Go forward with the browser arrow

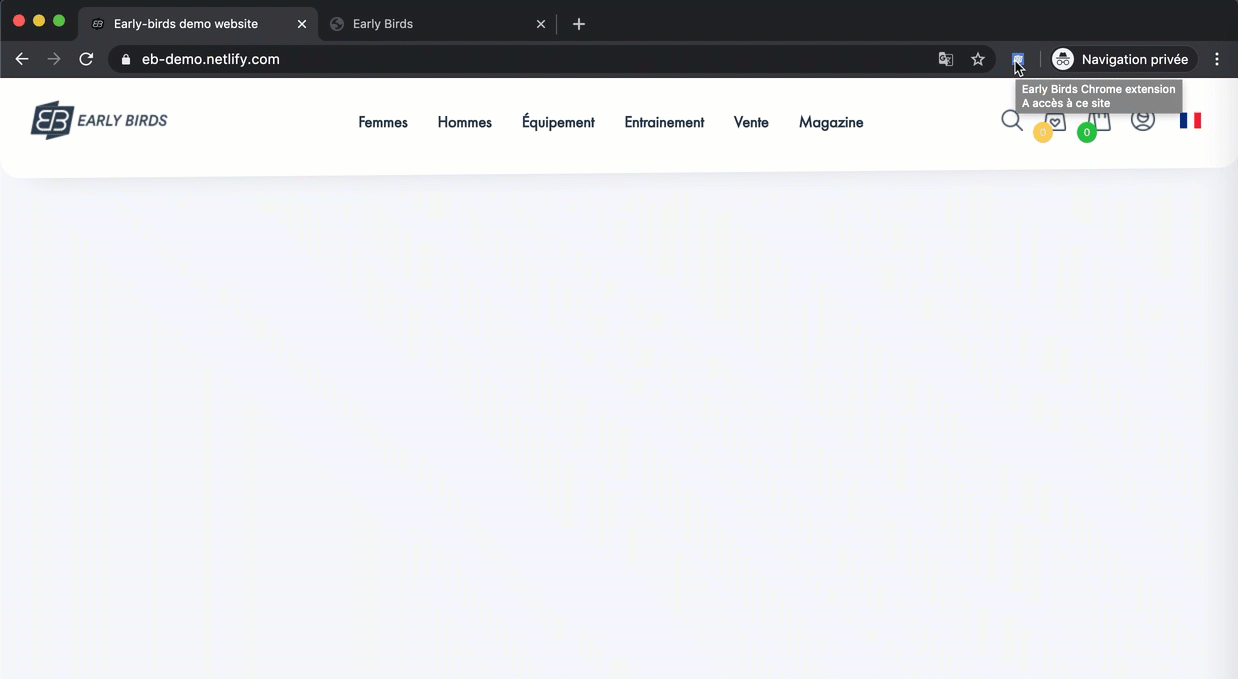[54, 59]
